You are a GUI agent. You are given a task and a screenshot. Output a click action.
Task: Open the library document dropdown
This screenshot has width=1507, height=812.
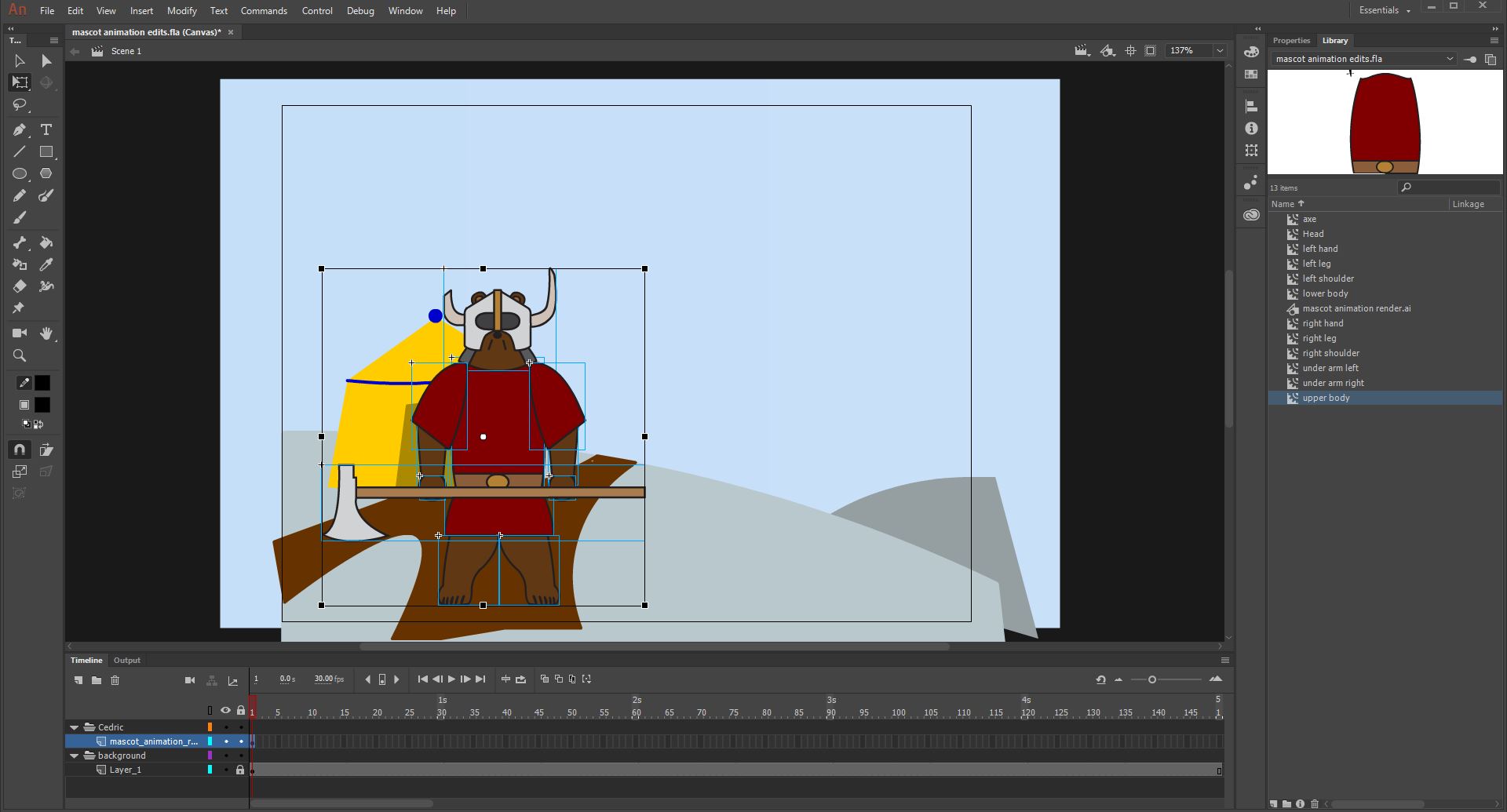coord(1449,59)
